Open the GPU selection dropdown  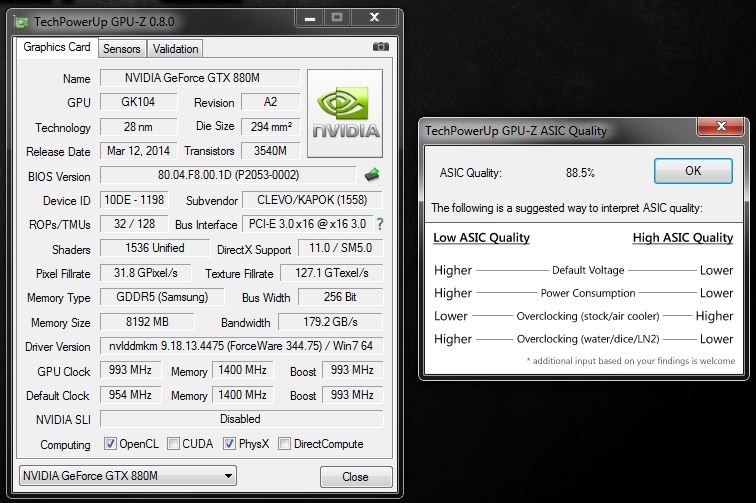pos(128,476)
